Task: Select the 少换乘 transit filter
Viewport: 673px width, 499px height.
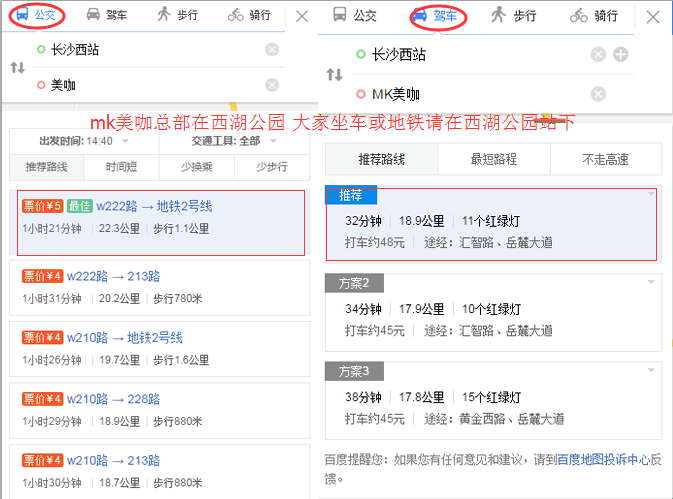Action: [197, 167]
